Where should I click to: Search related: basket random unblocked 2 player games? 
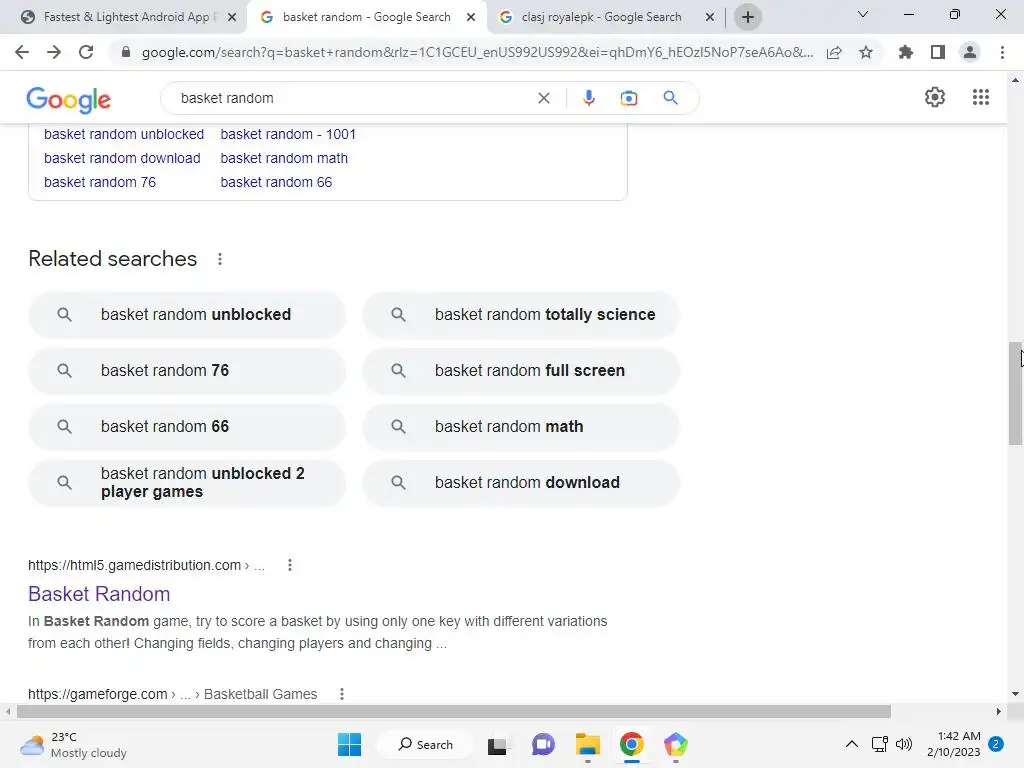point(187,483)
